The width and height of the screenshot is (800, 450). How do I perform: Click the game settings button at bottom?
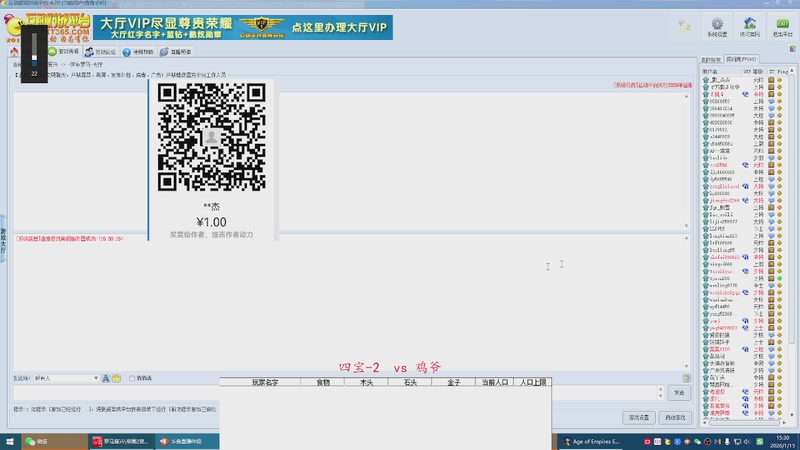[x=639, y=417]
